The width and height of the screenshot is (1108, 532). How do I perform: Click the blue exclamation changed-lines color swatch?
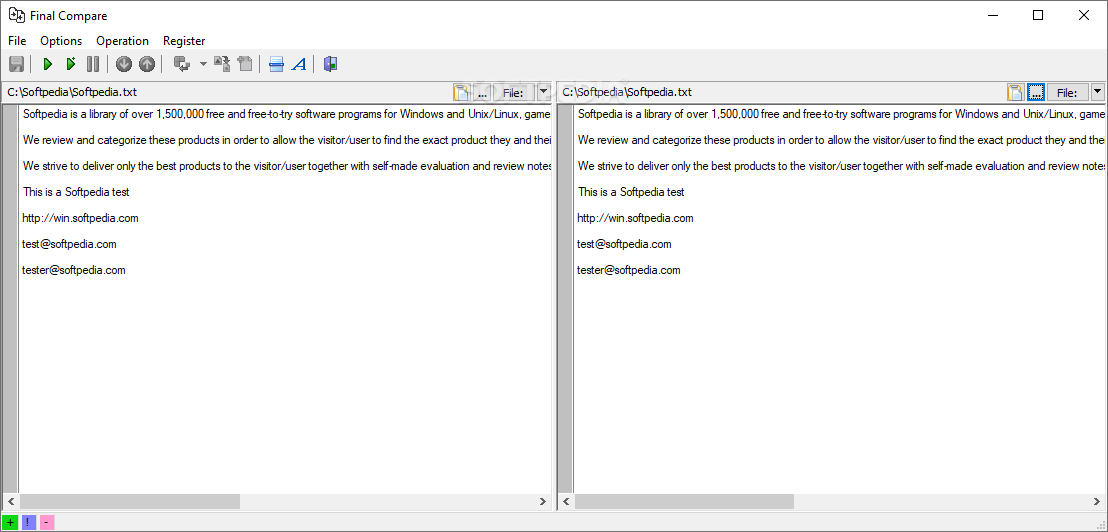28,523
